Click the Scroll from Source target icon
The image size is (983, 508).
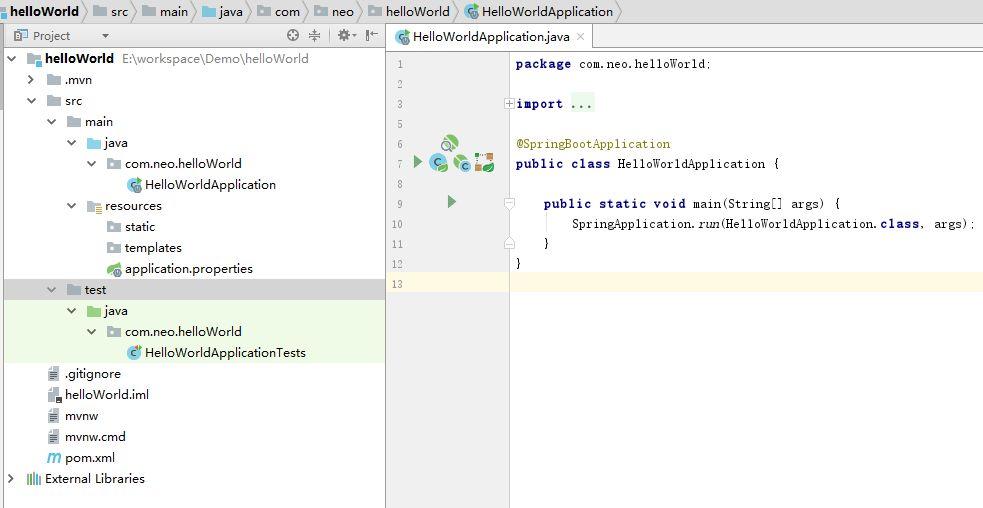coord(293,36)
